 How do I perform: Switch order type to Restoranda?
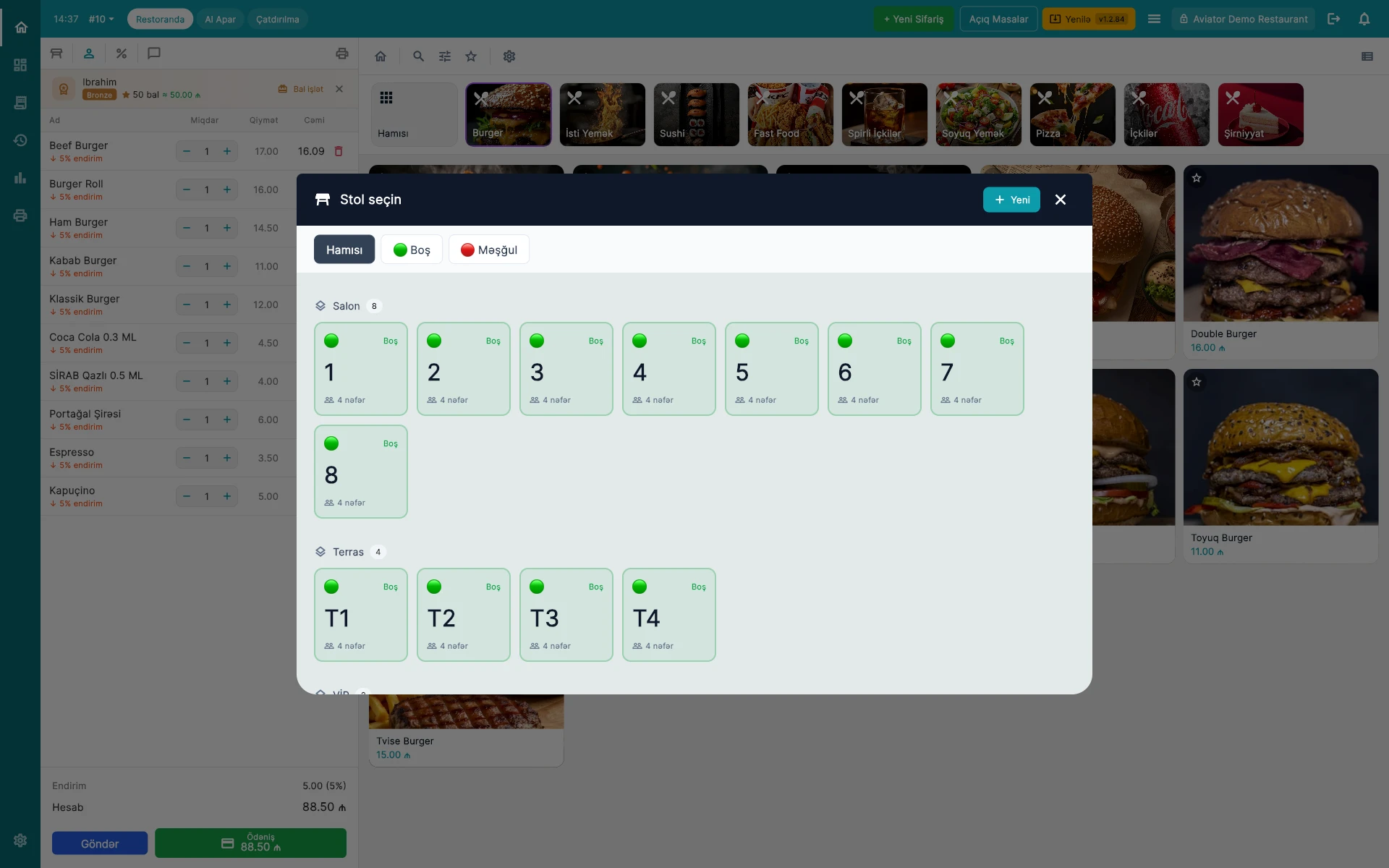click(160, 19)
